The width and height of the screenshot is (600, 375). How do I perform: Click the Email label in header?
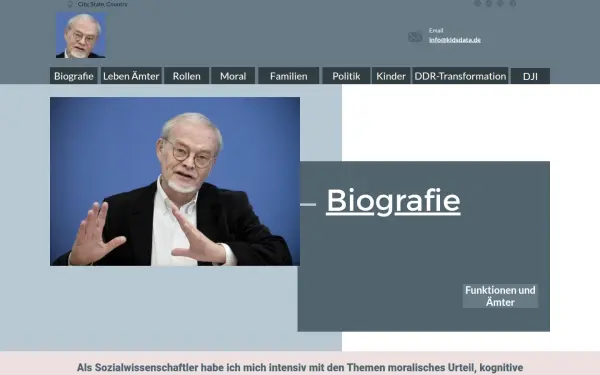(x=436, y=30)
